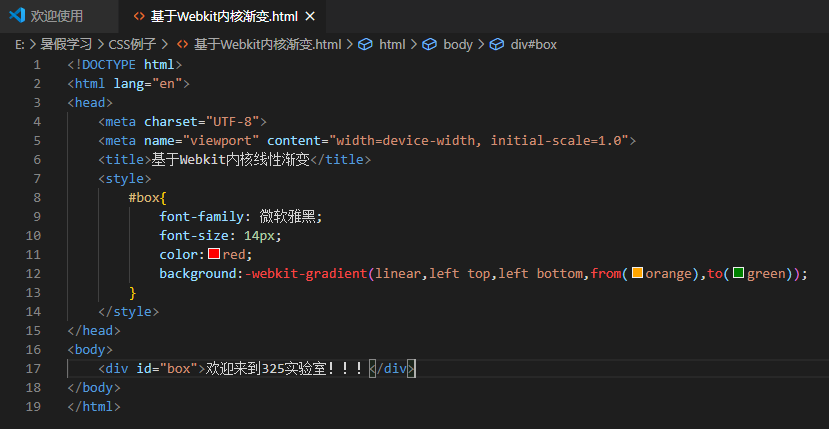829x429 pixels.
Task: Open the orange color swatch picker
Action: [637, 273]
